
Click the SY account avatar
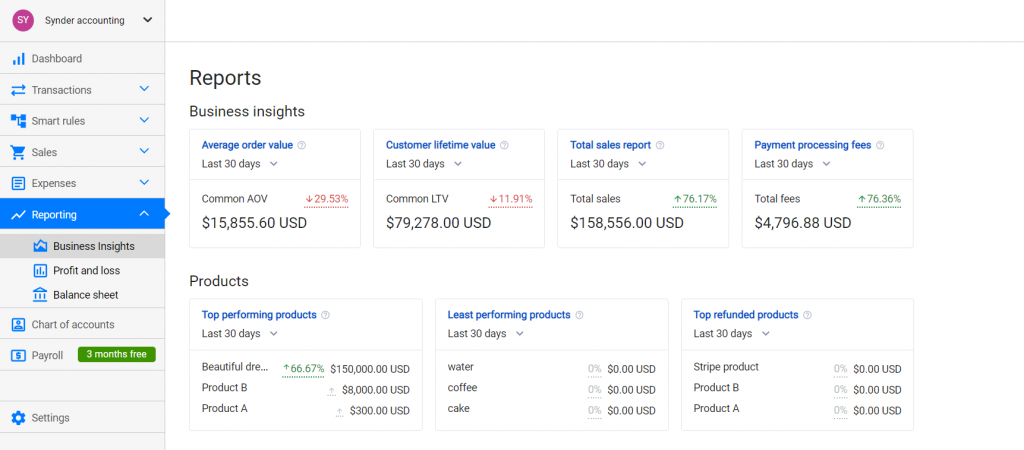click(x=23, y=20)
